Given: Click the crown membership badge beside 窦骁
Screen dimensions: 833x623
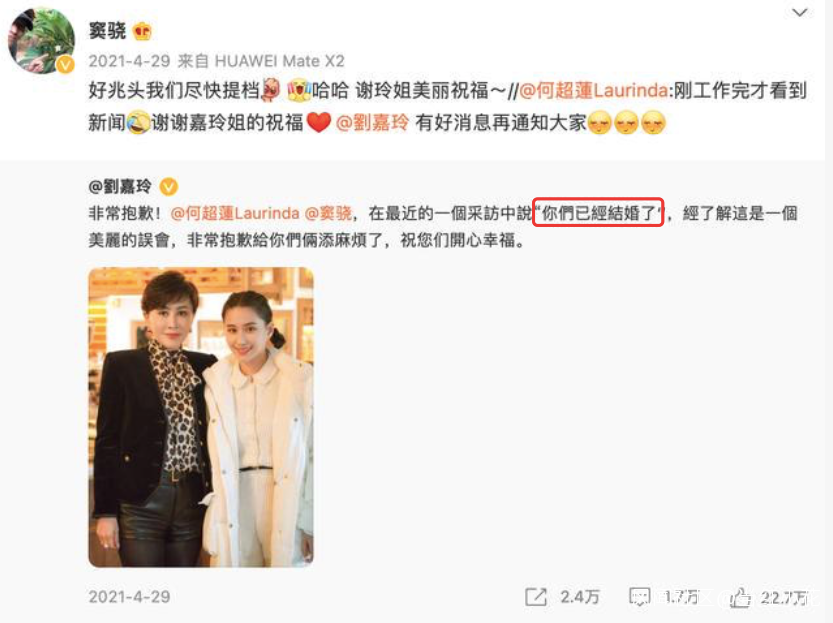Looking at the screenshot, I should (142, 32).
